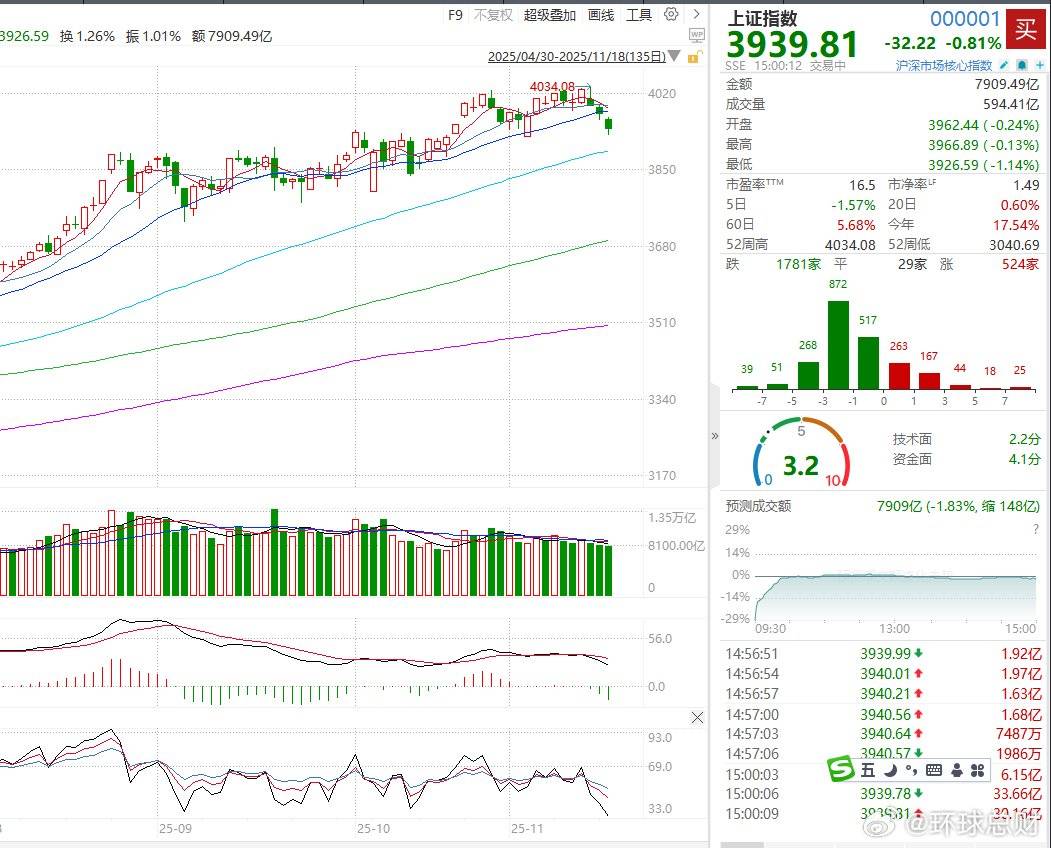Open the 超级叠加 menu
Image resolution: width=1051 pixels, height=848 pixels.
tap(550, 15)
